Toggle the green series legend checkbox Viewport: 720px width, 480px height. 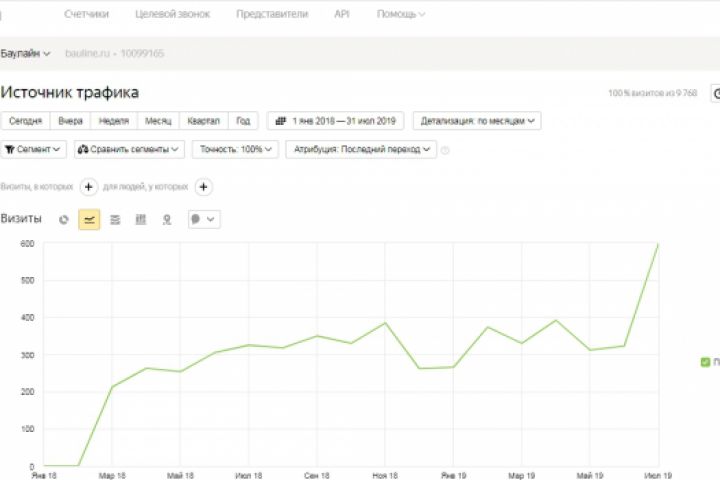point(704,362)
